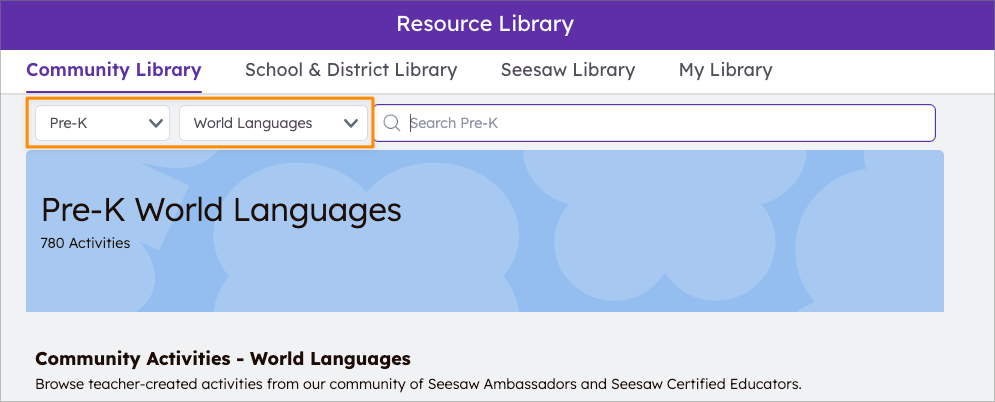The height and width of the screenshot is (402, 995).
Task: Switch to the Community Library tab
Action: [x=114, y=70]
